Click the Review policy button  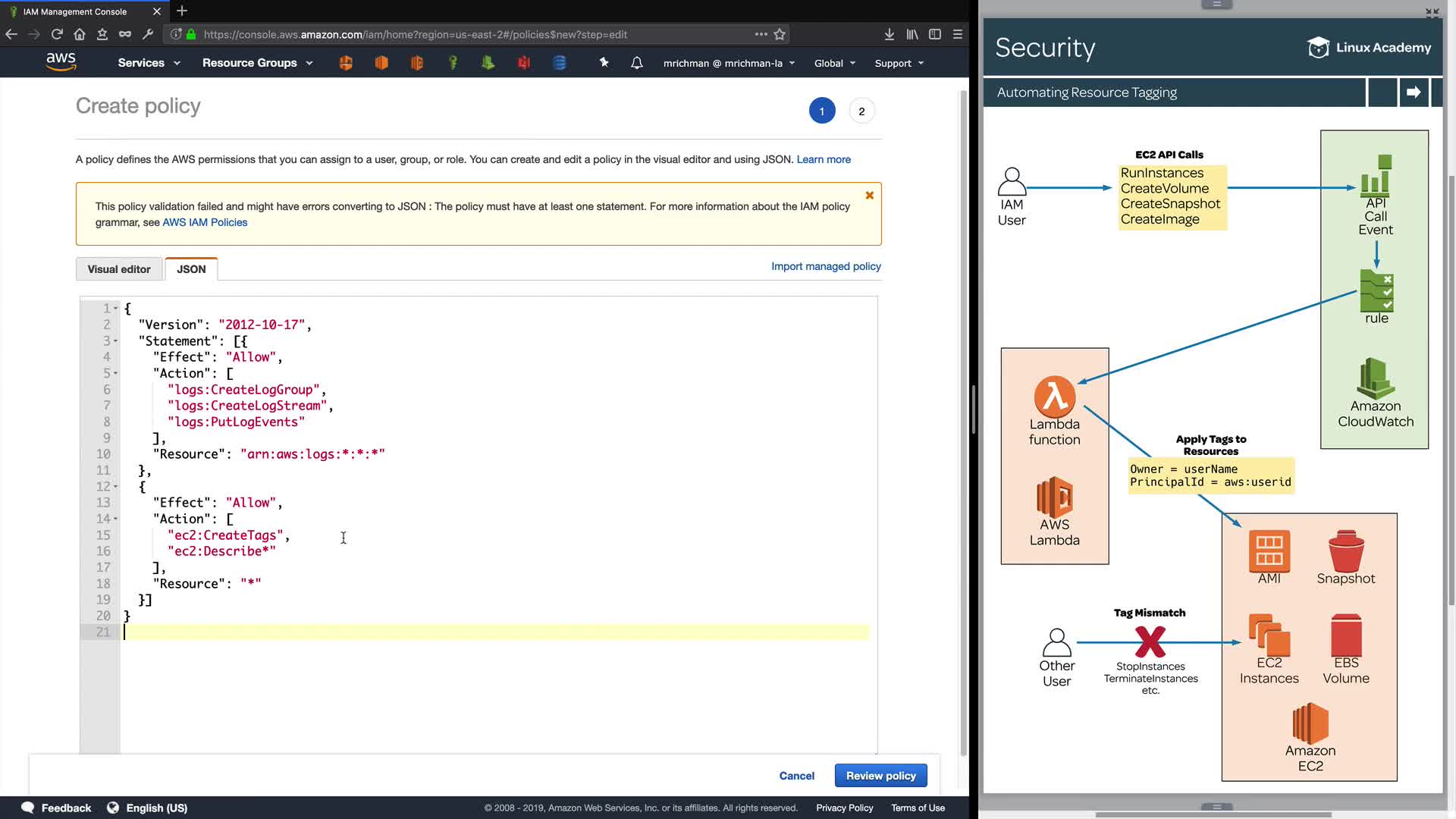880,776
